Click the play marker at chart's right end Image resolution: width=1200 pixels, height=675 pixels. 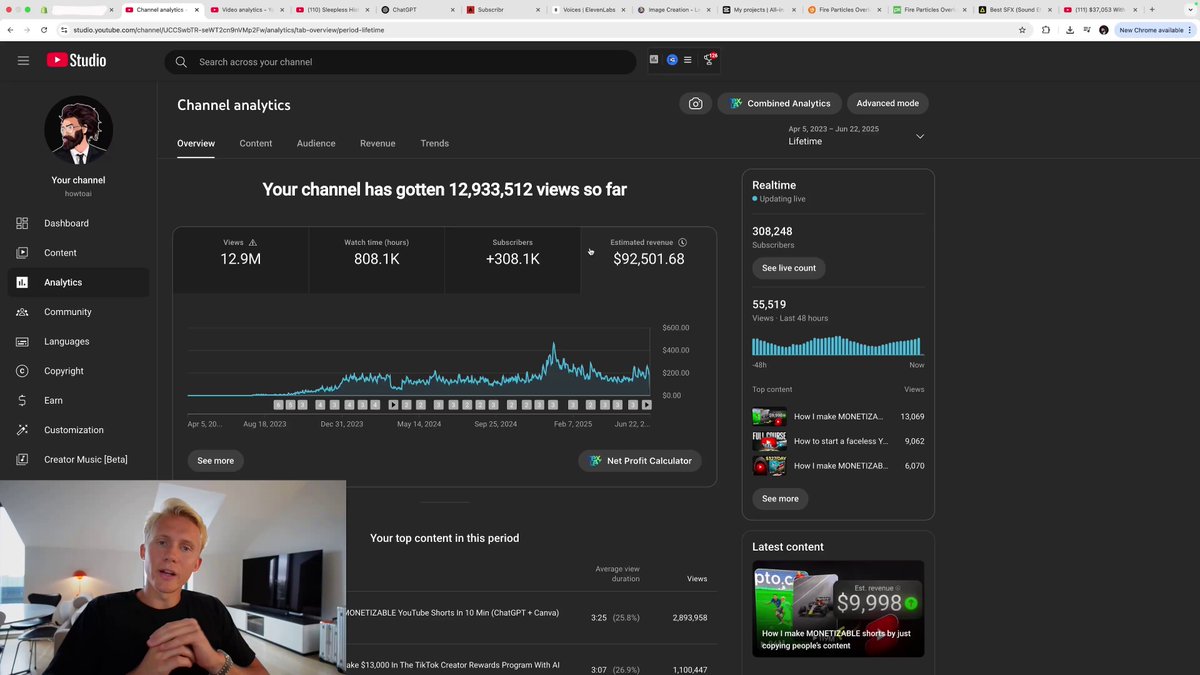[x=646, y=405]
